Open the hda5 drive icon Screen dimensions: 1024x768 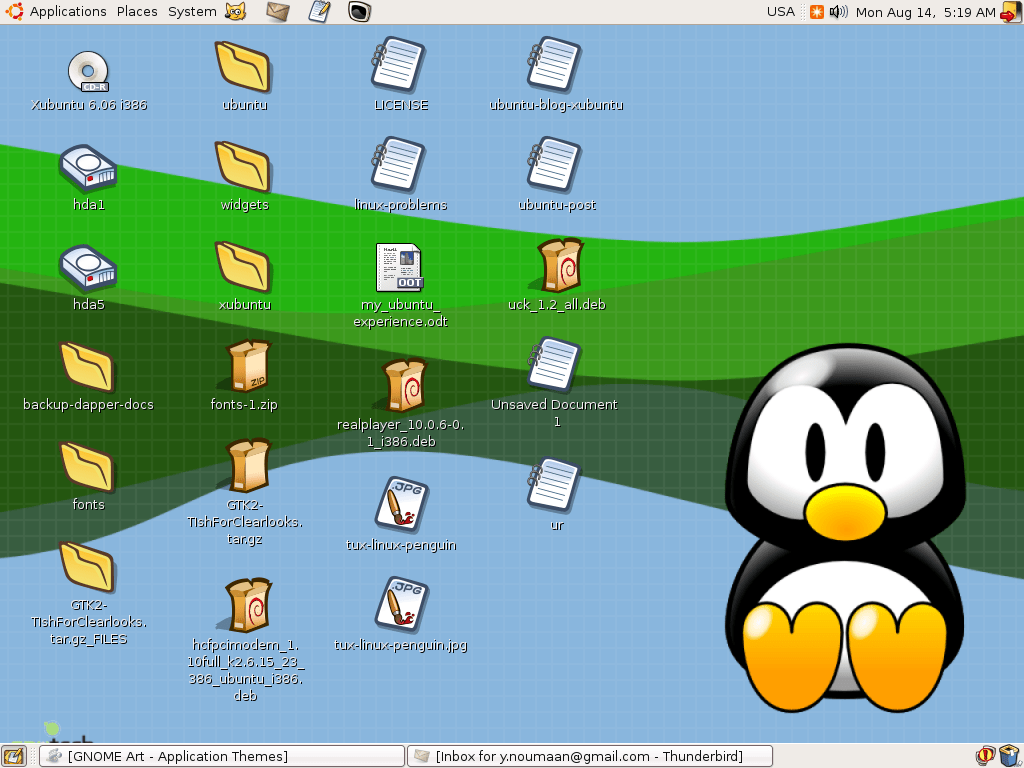[x=88, y=266]
